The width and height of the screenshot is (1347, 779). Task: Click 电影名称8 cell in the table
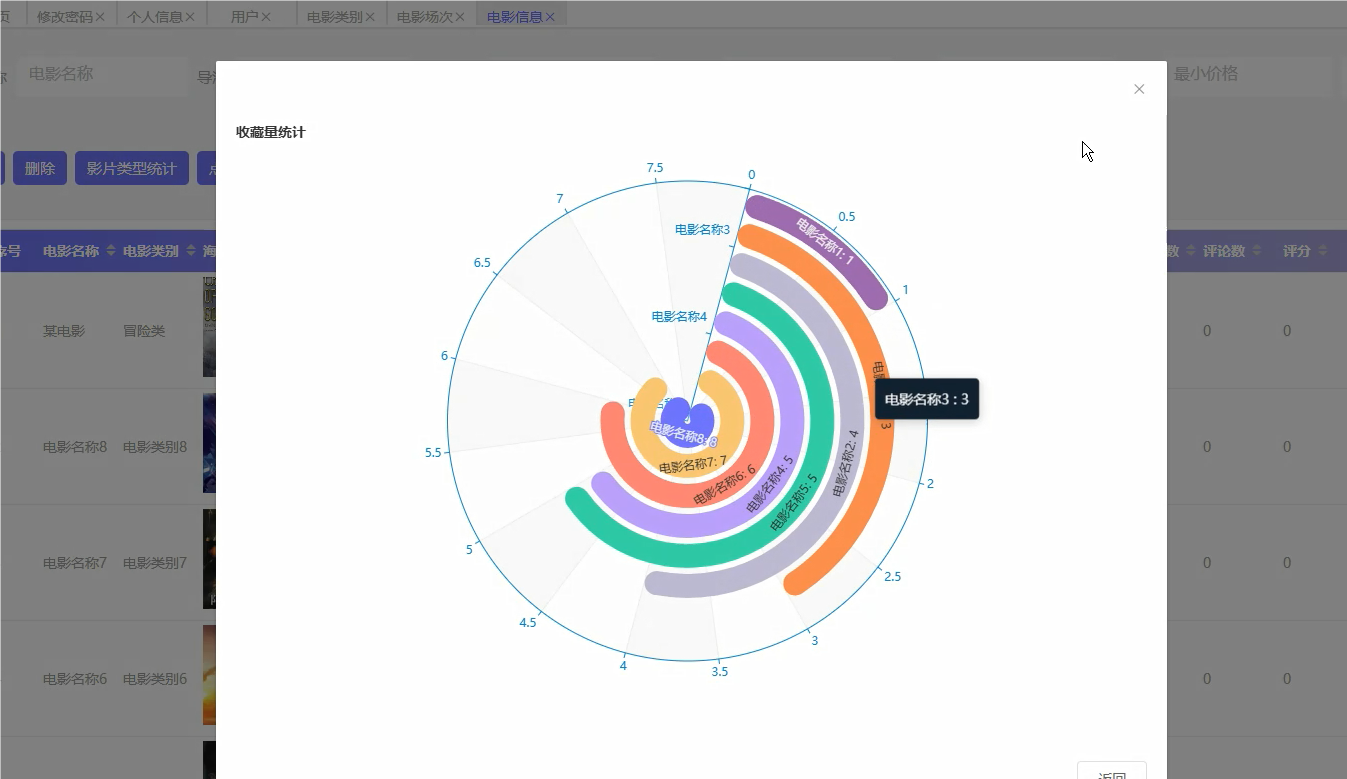75,447
